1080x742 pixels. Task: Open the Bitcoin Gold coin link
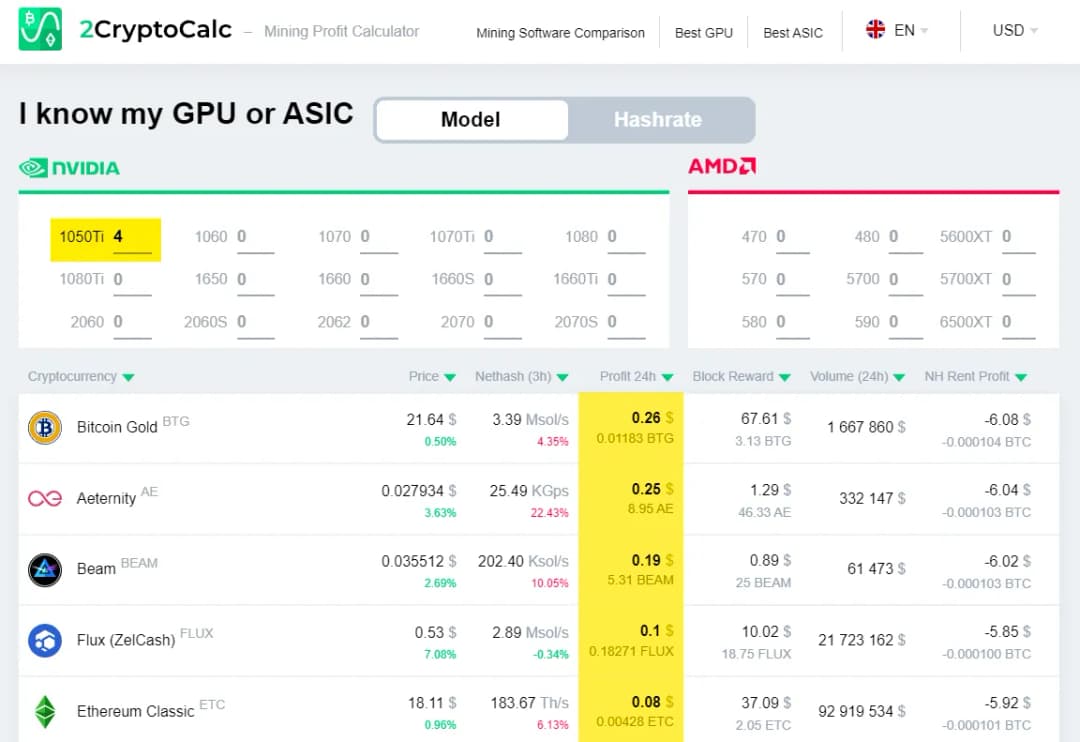pyautogui.click(x=117, y=427)
